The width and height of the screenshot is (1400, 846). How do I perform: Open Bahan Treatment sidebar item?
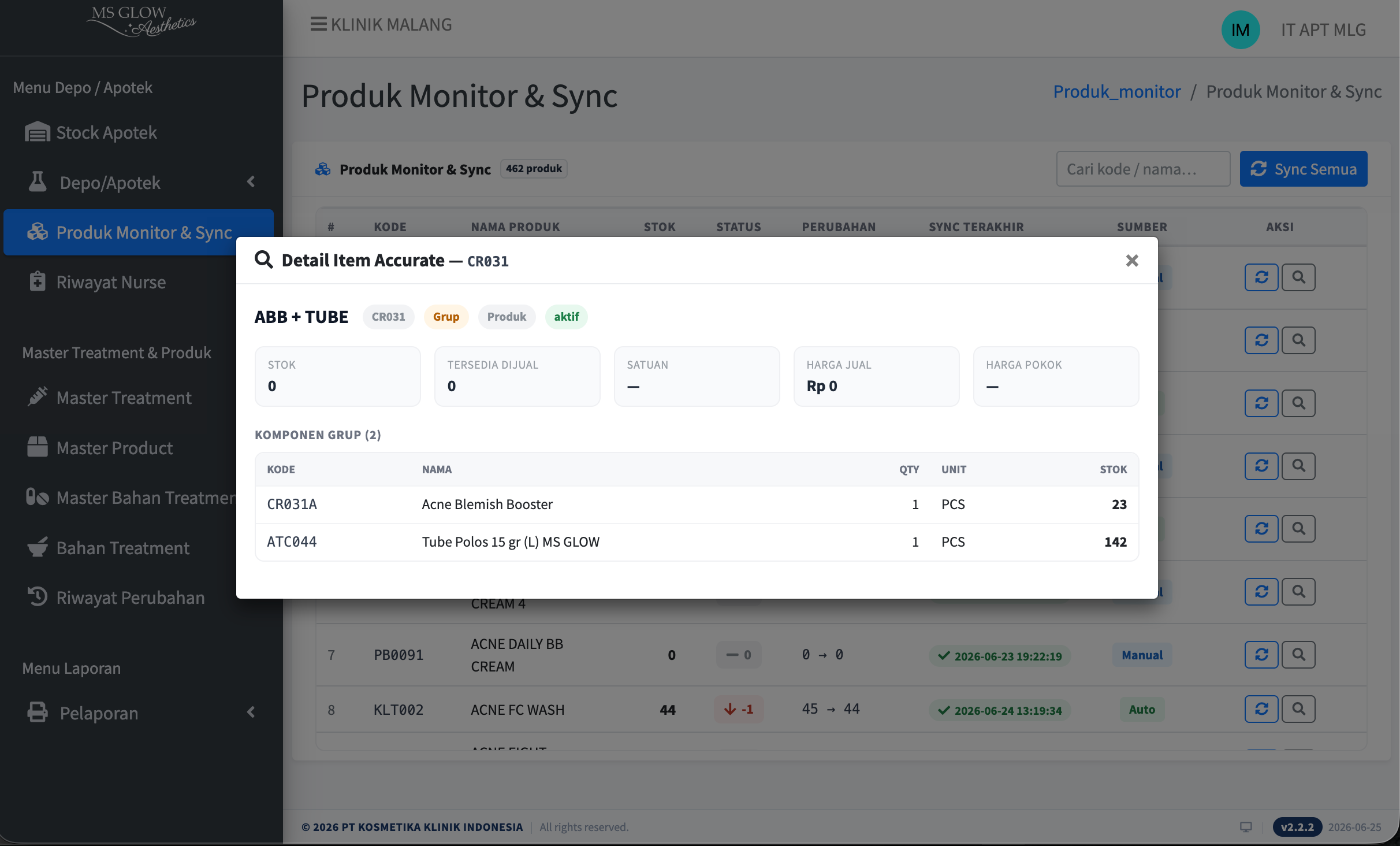point(138,548)
